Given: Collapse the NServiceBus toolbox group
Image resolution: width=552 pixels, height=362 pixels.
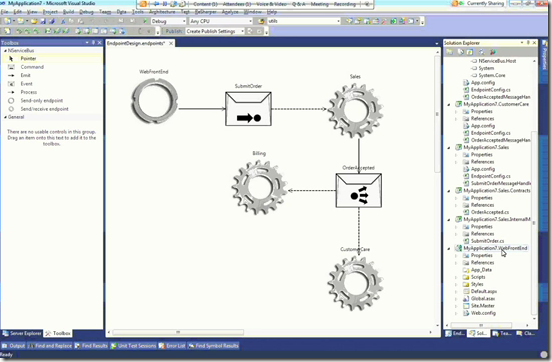Looking at the screenshot, I should 5,51.
